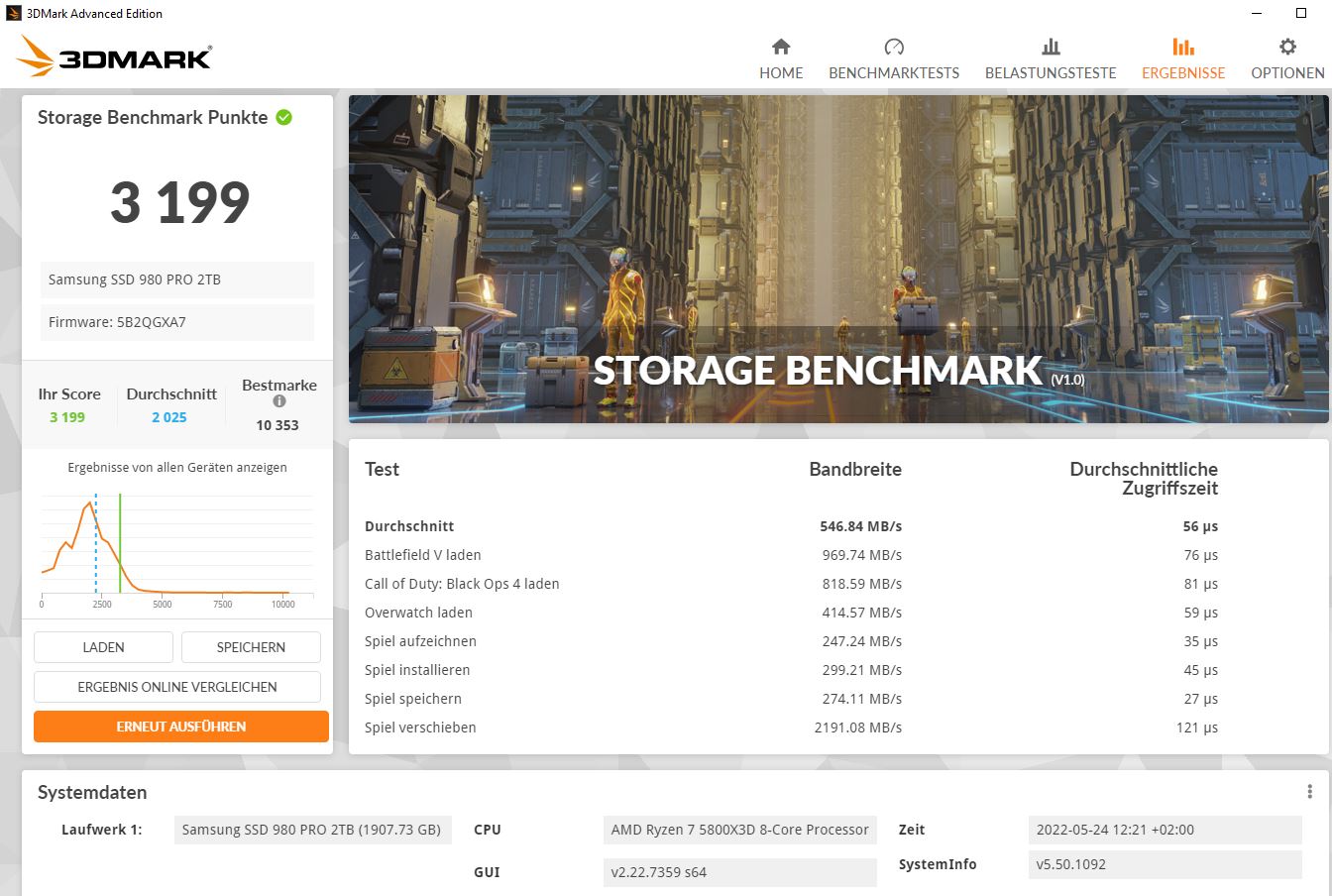This screenshot has height=896, width=1332.
Task: Click the Bestmarke value 10 353
Action: (x=277, y=425)
